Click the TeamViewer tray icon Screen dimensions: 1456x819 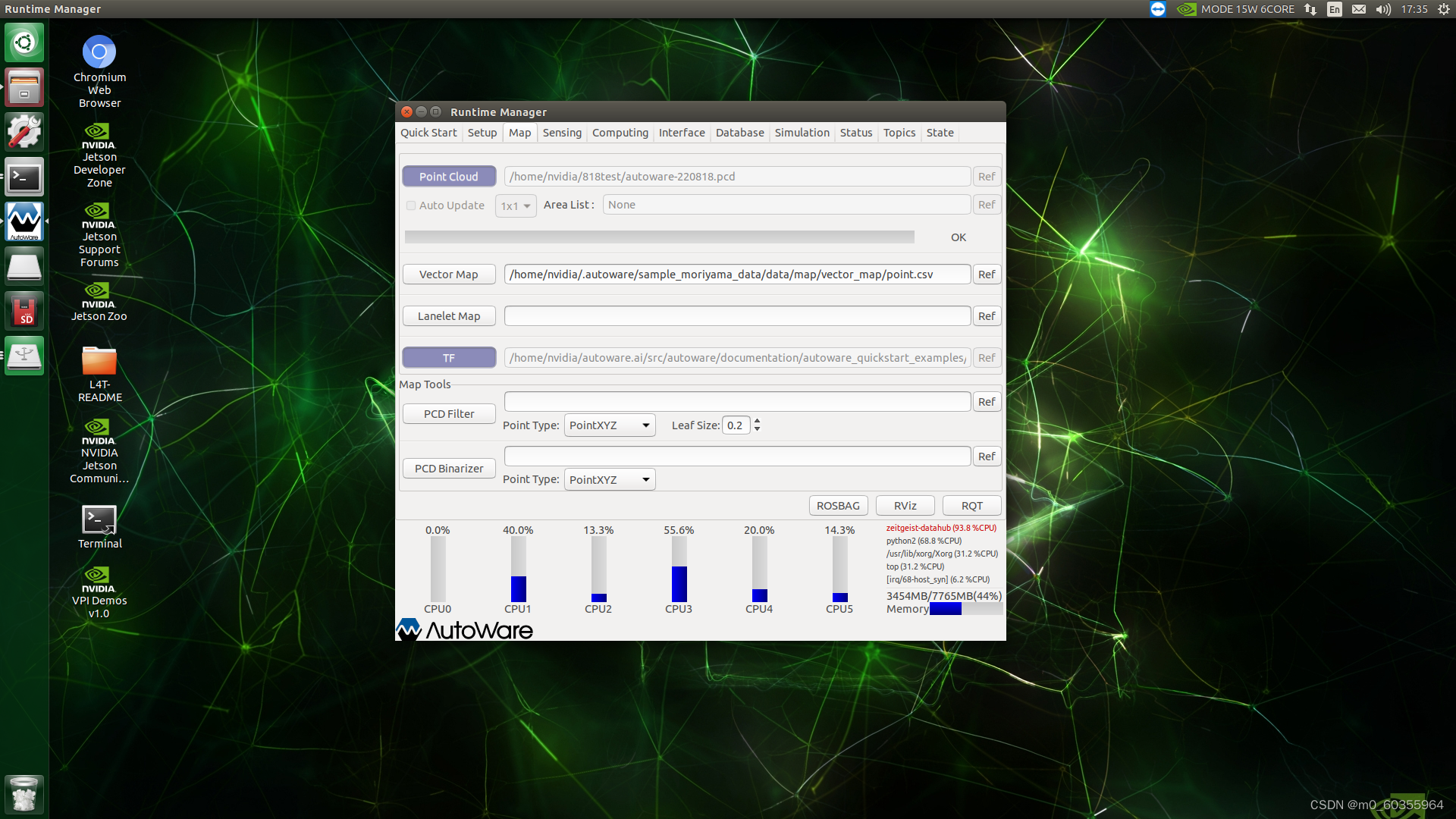point(1157,9)
